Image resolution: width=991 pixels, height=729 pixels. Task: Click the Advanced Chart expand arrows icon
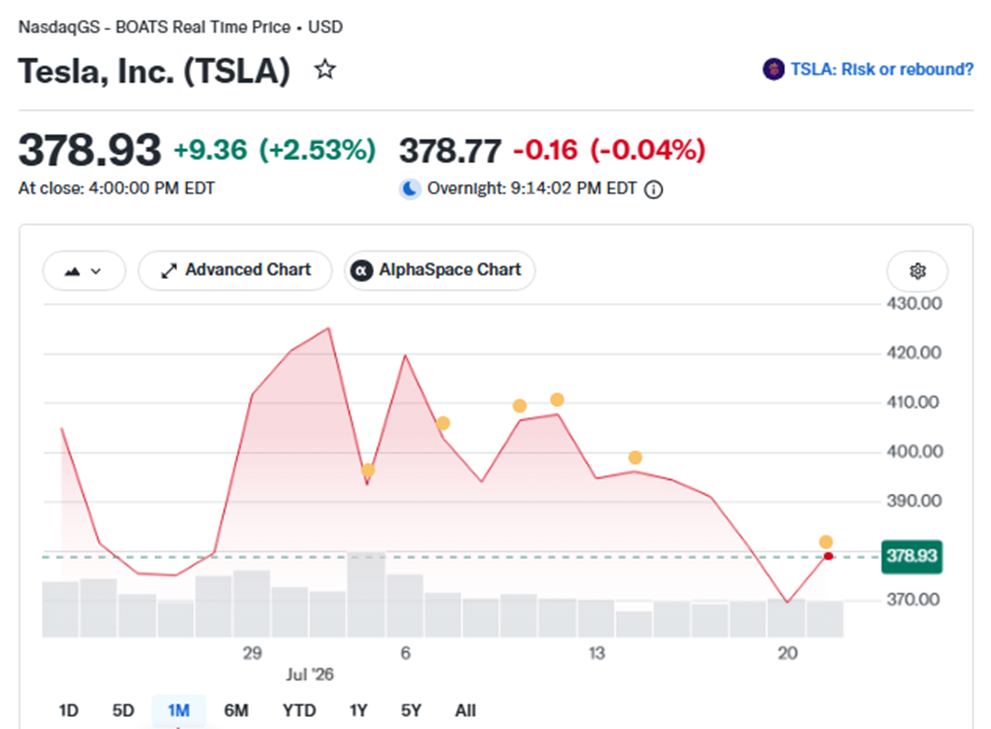click(x=168, y=271)
